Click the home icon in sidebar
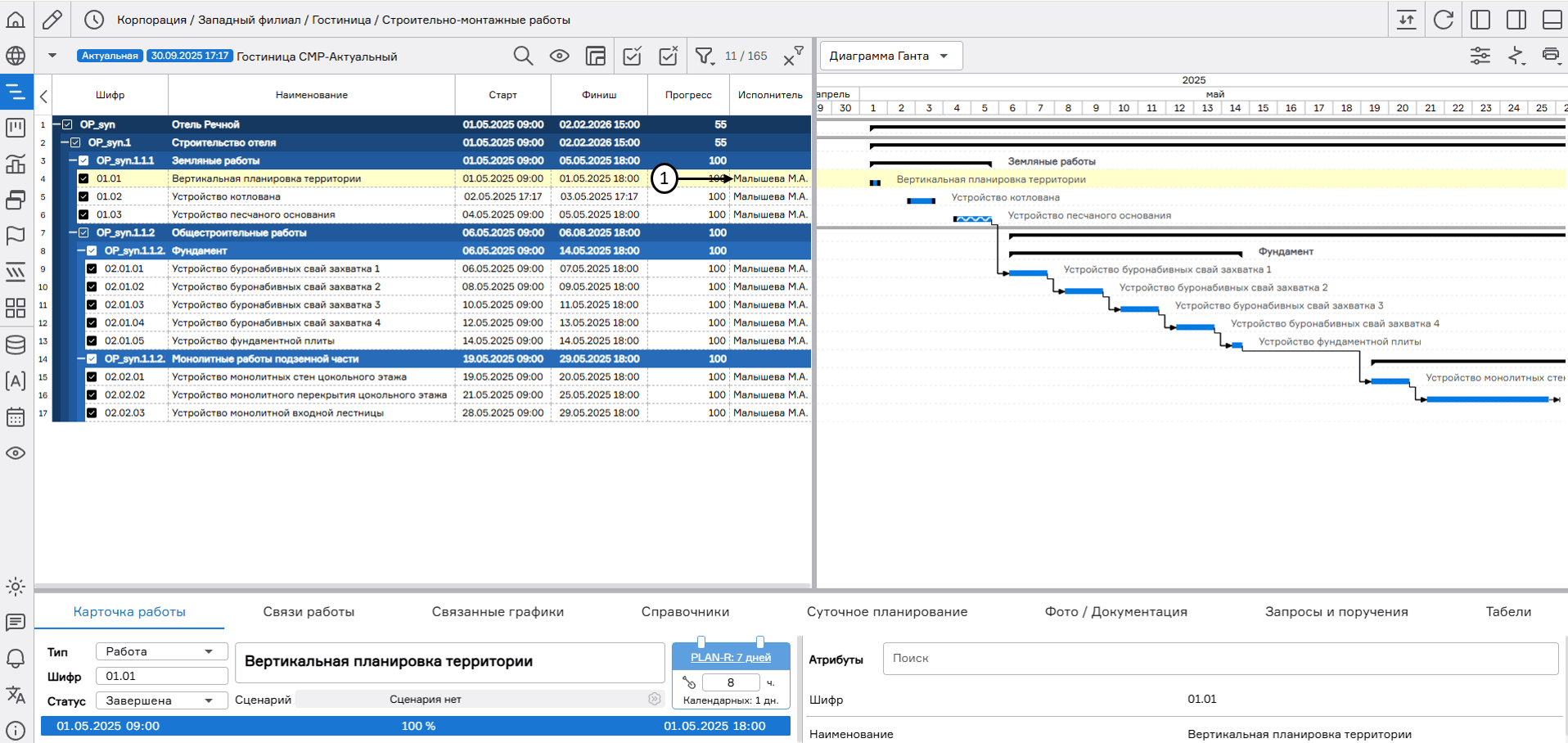This screenshot has height=743, width=1568. click(x=16, y=20)
